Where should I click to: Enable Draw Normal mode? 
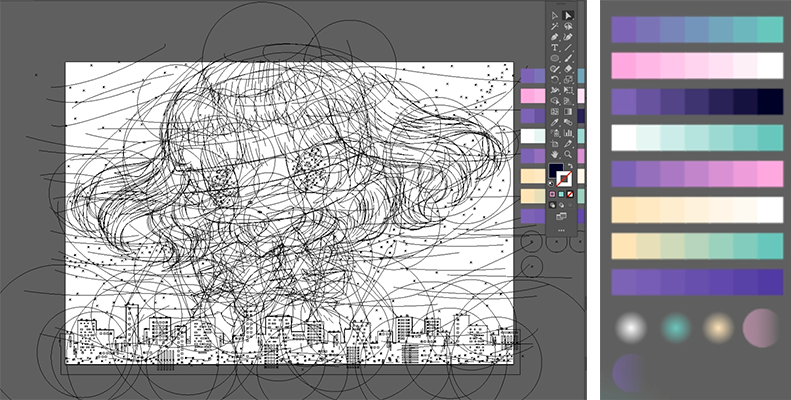(x=552, y=205)
